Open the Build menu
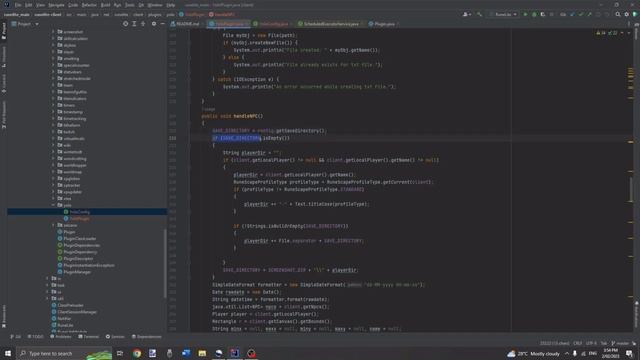The height and width of the screenshot is (360, 640). pyautogui.click(x=105, y=5)
